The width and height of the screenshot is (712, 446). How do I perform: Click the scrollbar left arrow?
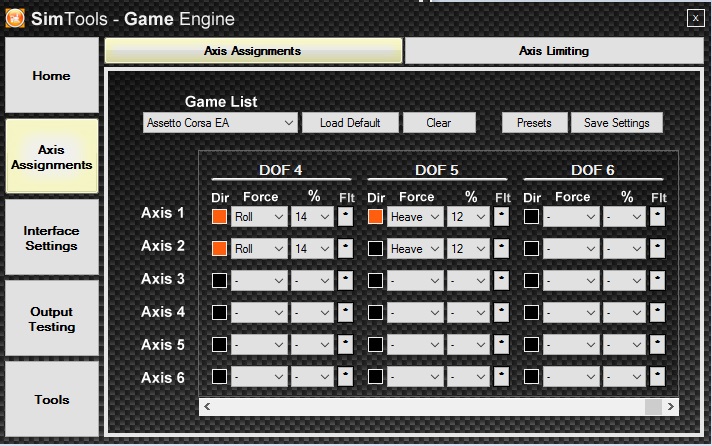coord(207,406)
